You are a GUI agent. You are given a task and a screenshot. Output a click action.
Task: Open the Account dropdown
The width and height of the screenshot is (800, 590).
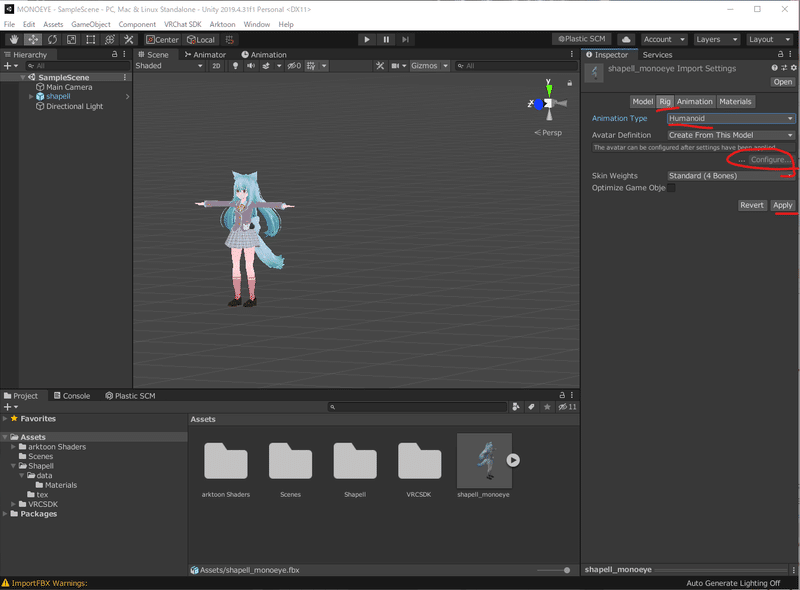point(664,39)
